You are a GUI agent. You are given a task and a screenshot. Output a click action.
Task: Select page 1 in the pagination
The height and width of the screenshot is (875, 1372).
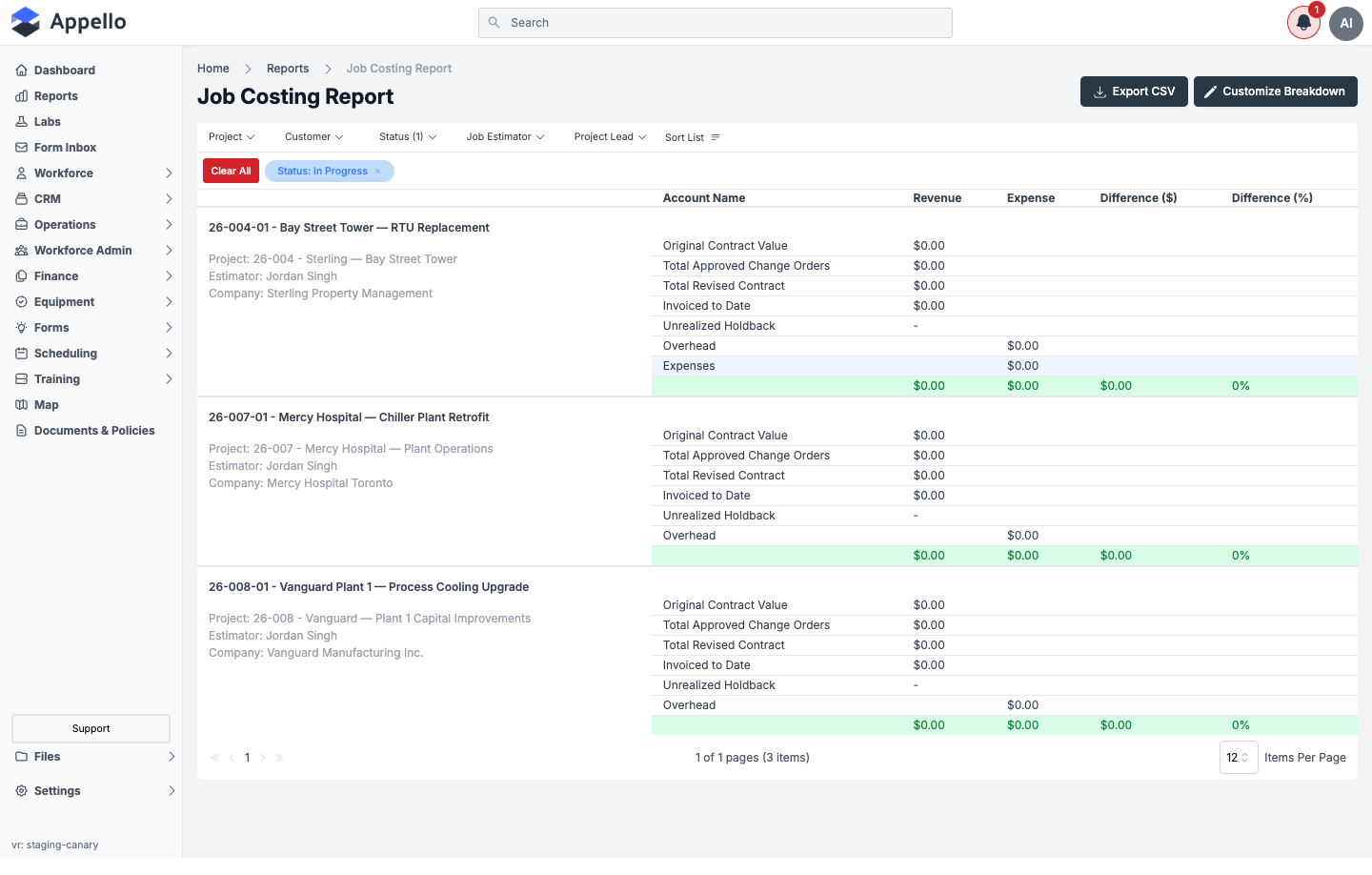pyautogui.click(x=248, y=758)
